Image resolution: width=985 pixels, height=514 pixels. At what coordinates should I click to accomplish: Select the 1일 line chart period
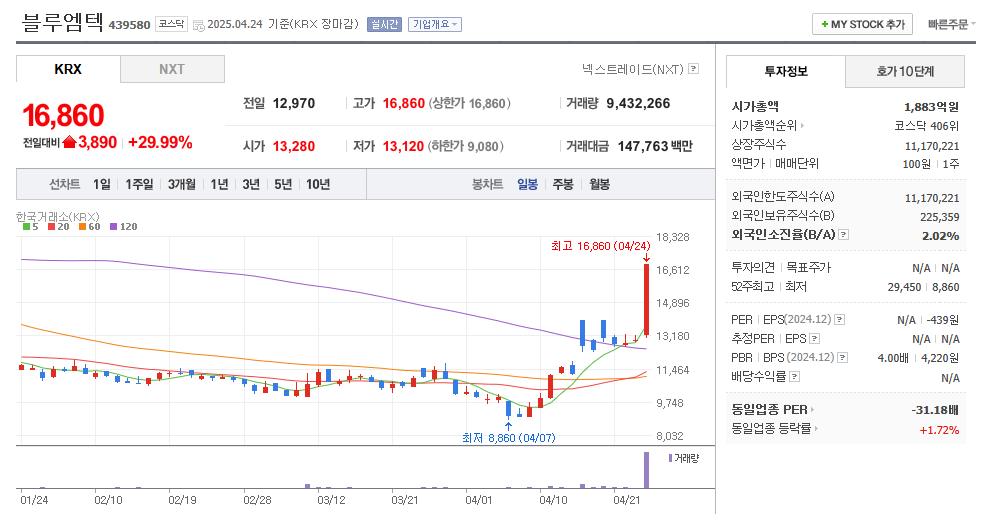102,184
